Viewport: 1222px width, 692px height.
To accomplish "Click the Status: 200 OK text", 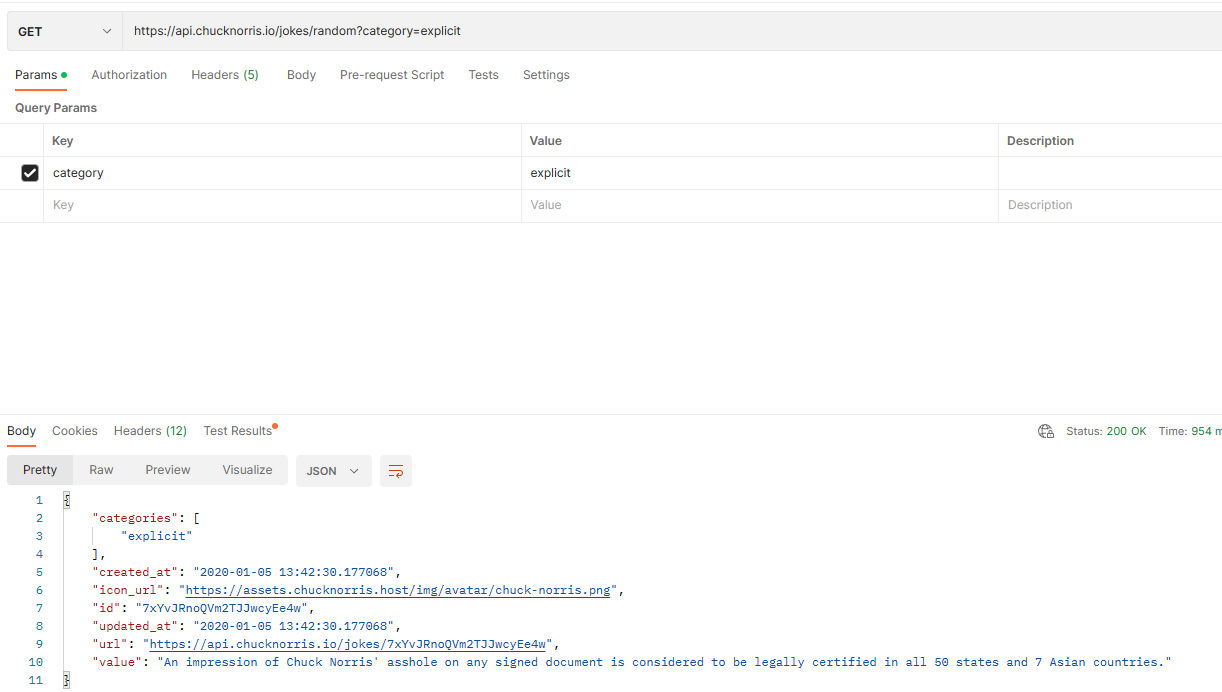I will tap(1106, 431).
